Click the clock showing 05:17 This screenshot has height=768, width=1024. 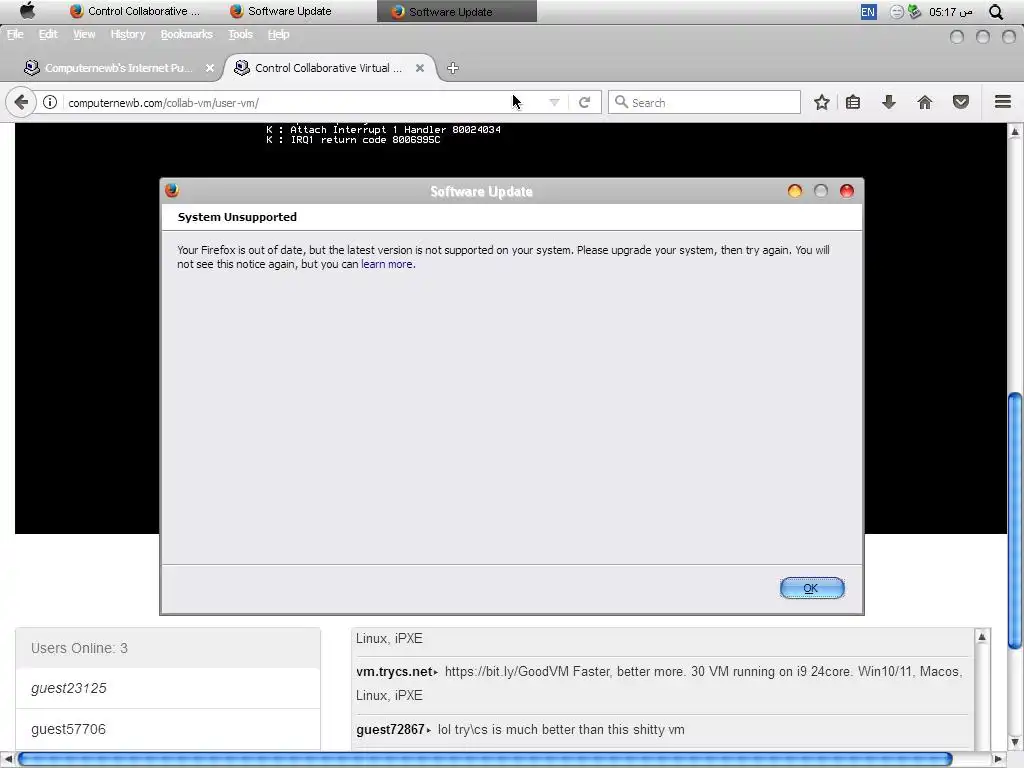point(950,12)
